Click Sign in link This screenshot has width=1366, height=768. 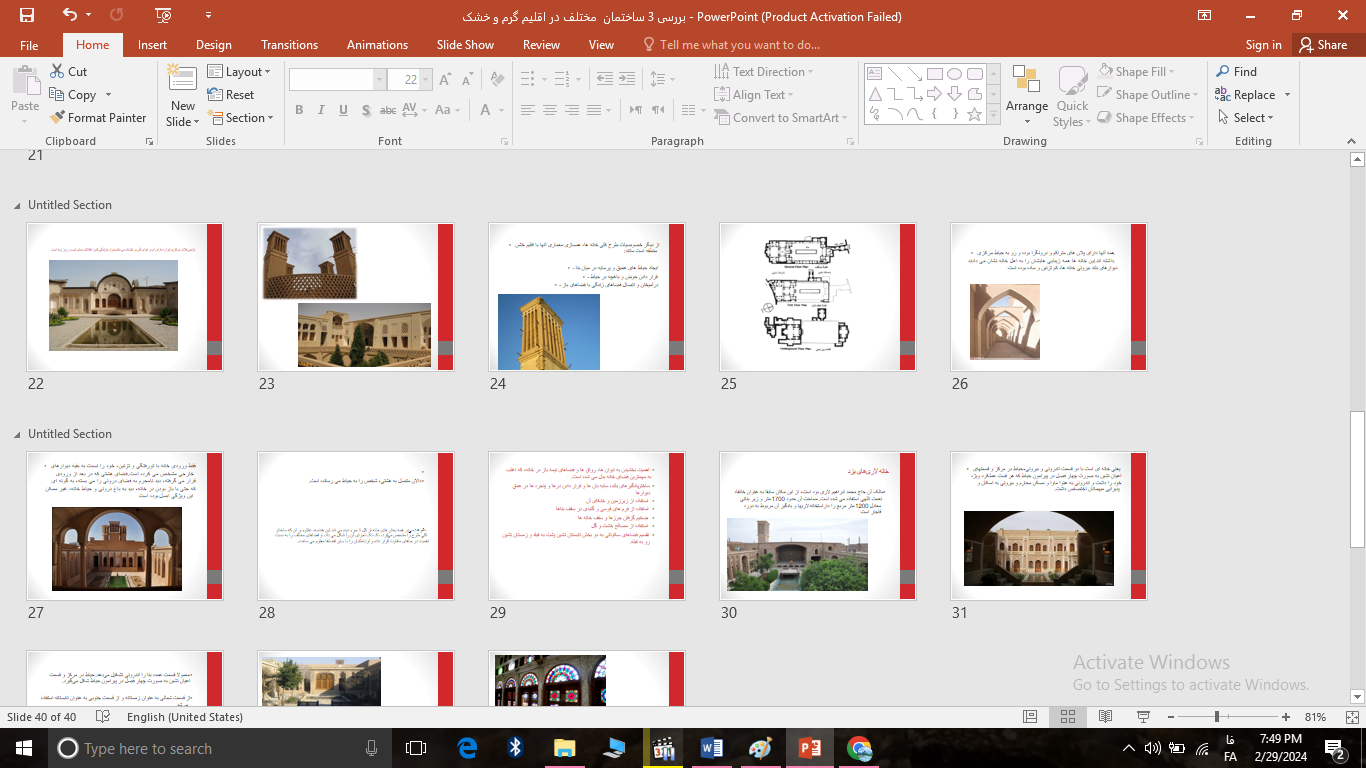tap(1263, 45)
